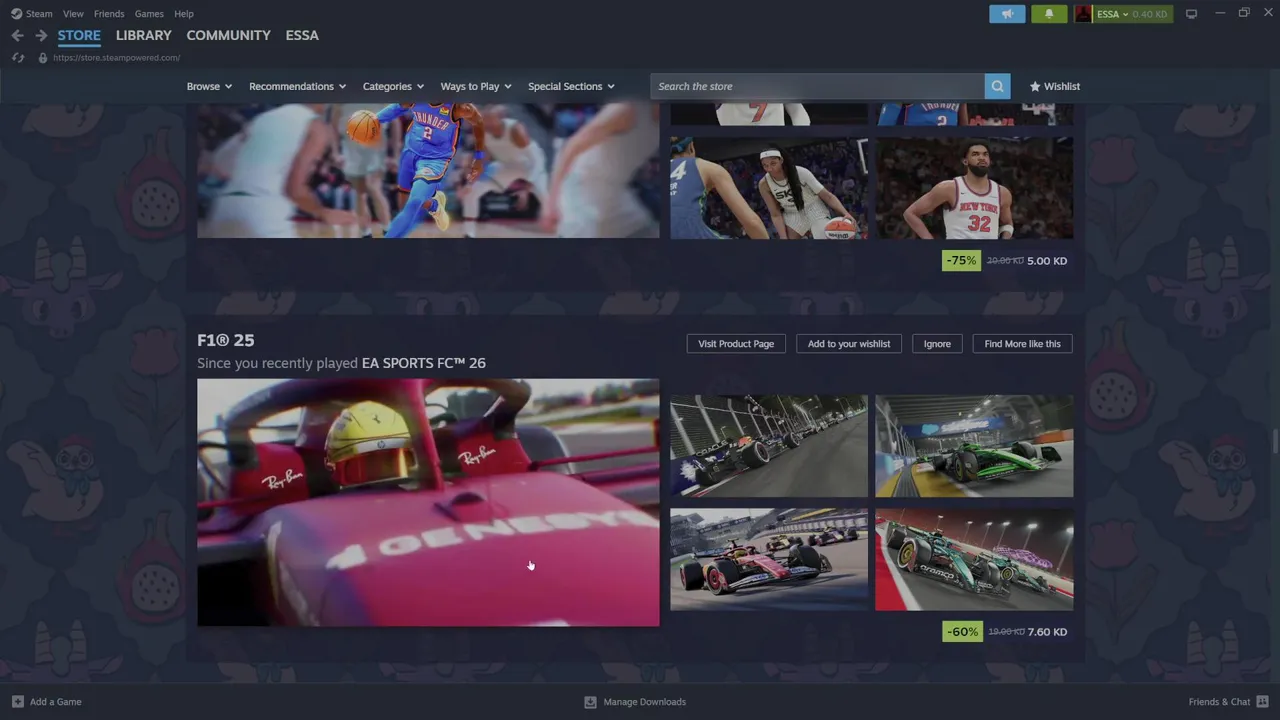Viewport: 1280px width, 720px height.
Task: Click Visit Product Page for F1 25
Action: [x=736, y=344]
